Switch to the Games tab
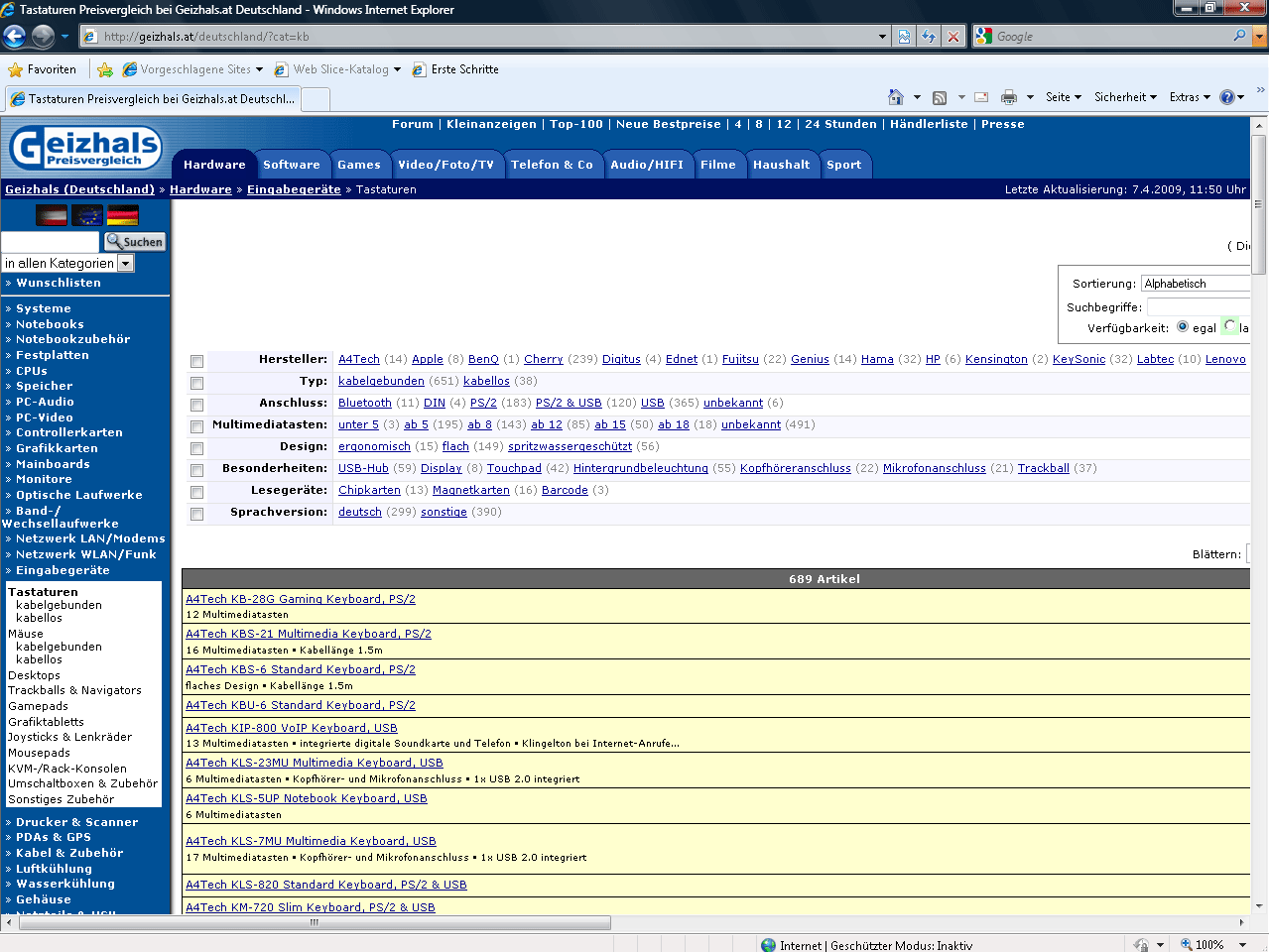Image resolution: width=1269 pixels, height=952 pixels. click(x=359, y=165)
